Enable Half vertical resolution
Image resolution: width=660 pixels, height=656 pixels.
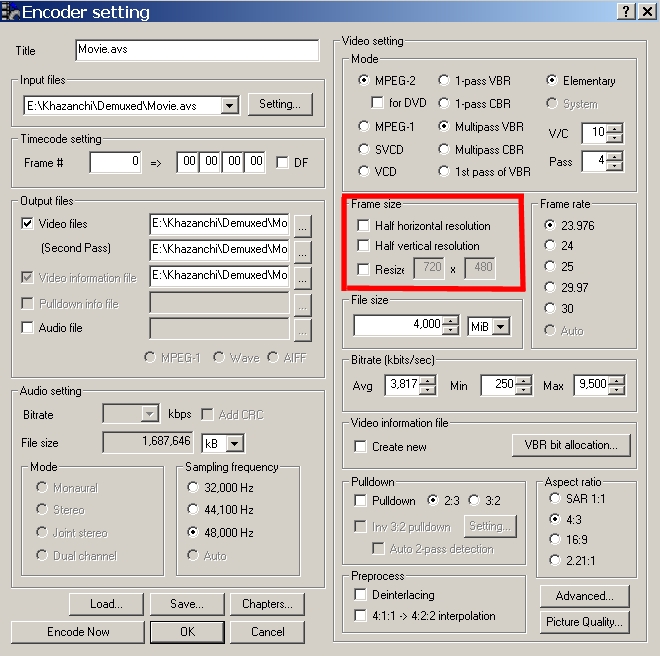(363, 245)
